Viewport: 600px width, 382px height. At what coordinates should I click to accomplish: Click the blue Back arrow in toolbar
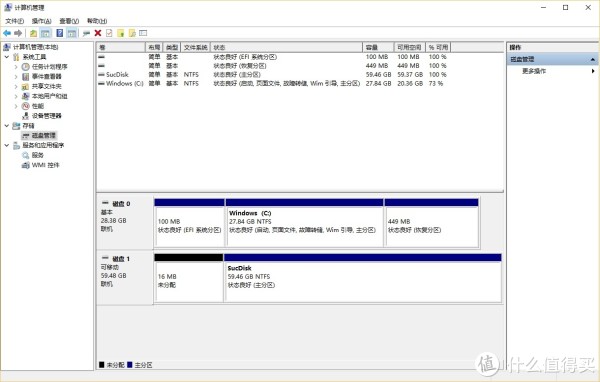[7, 33]
